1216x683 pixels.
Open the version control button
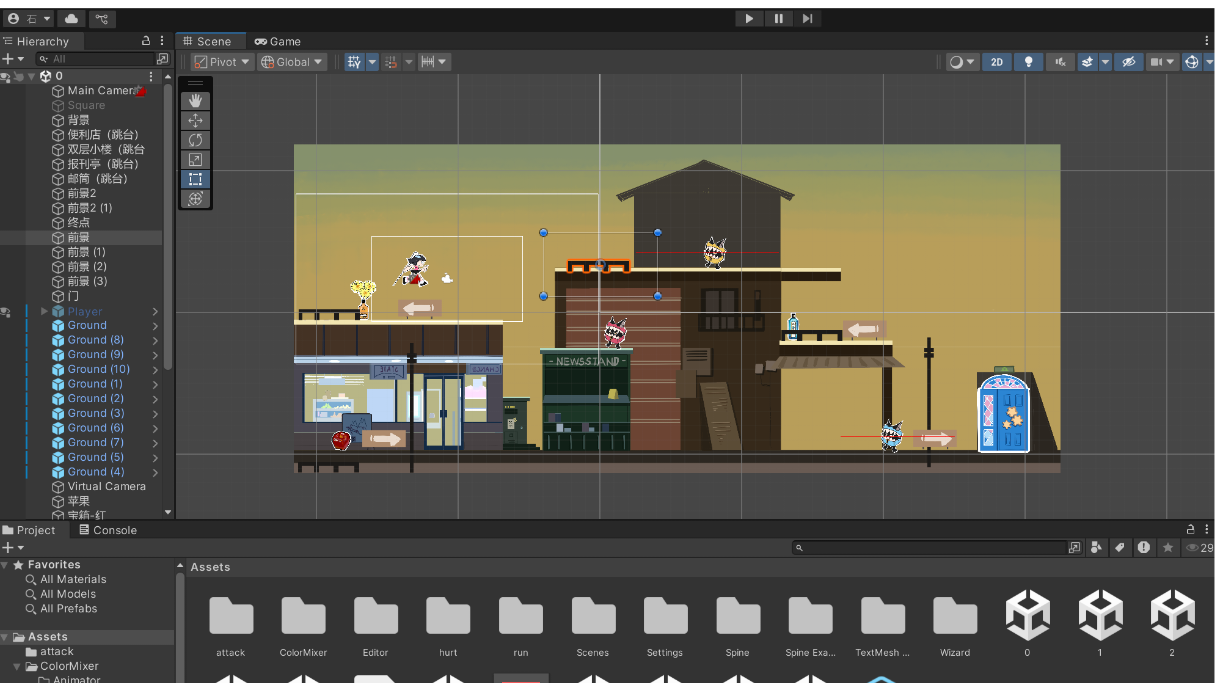pyautogui.click(x=102, y=19)
